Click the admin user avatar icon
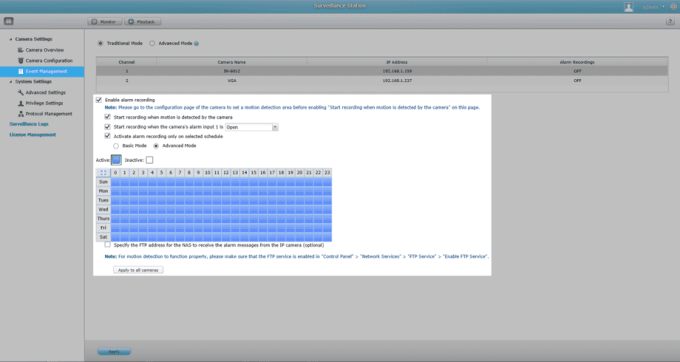Viewport: 680px width, 362px height. point(628,7)
